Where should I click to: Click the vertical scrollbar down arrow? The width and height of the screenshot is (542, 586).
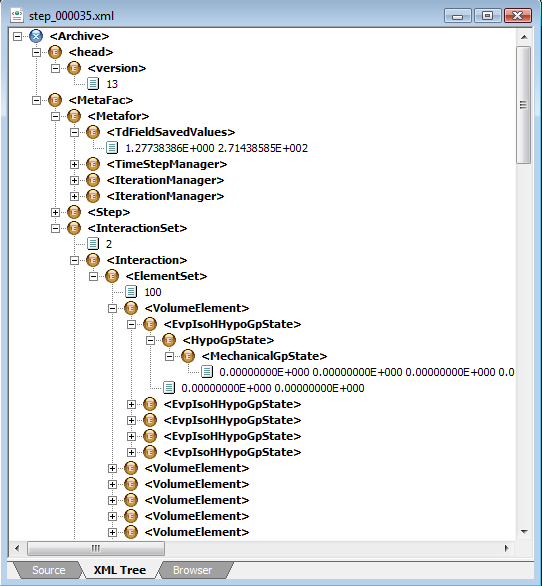pyautogui.click(x=524, y=532)
